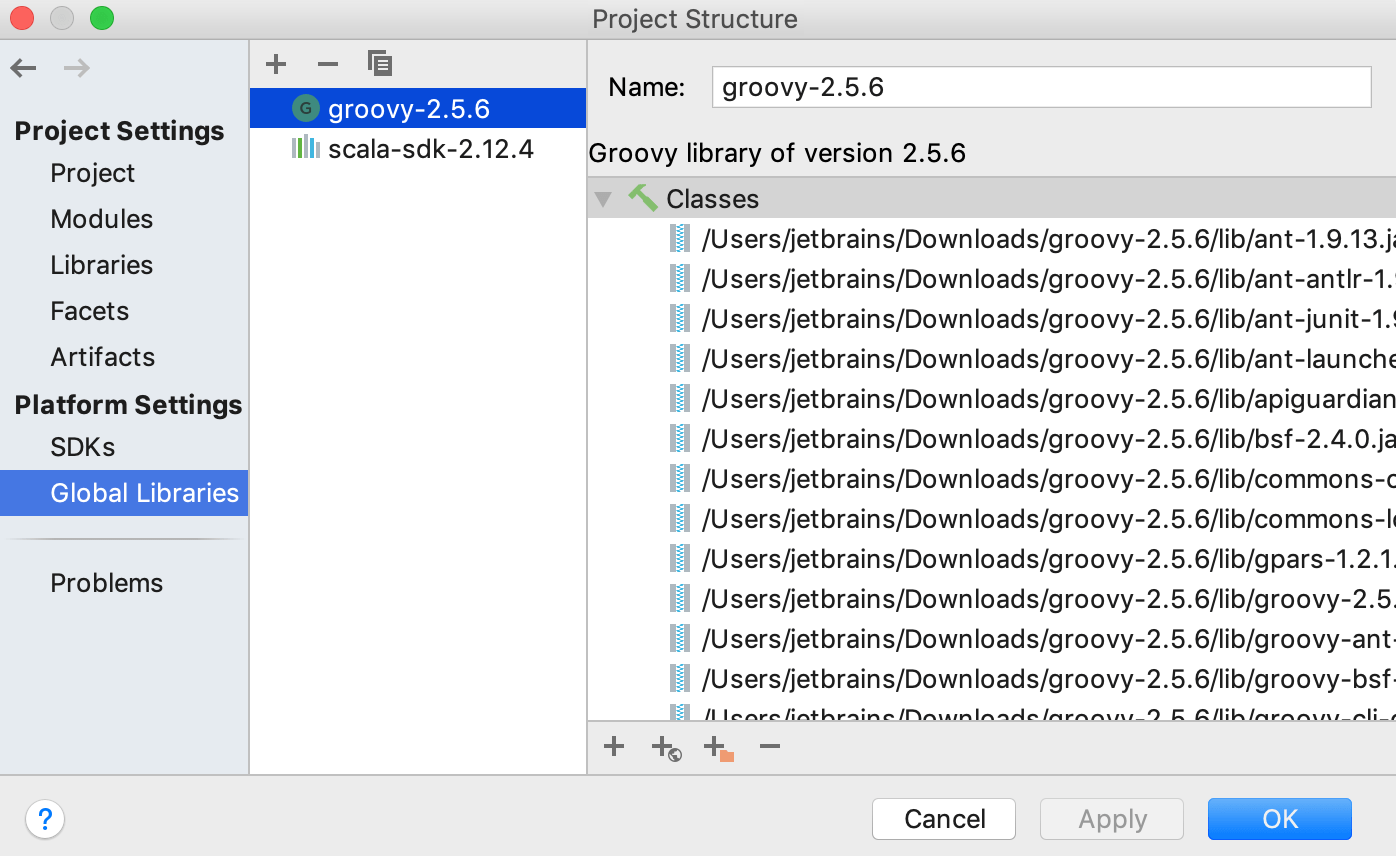Image resolution: width=1396 pixels, height=856 pixels.
Task: Click the copy library icon in the library toolbar
Action: pos(380,63)
